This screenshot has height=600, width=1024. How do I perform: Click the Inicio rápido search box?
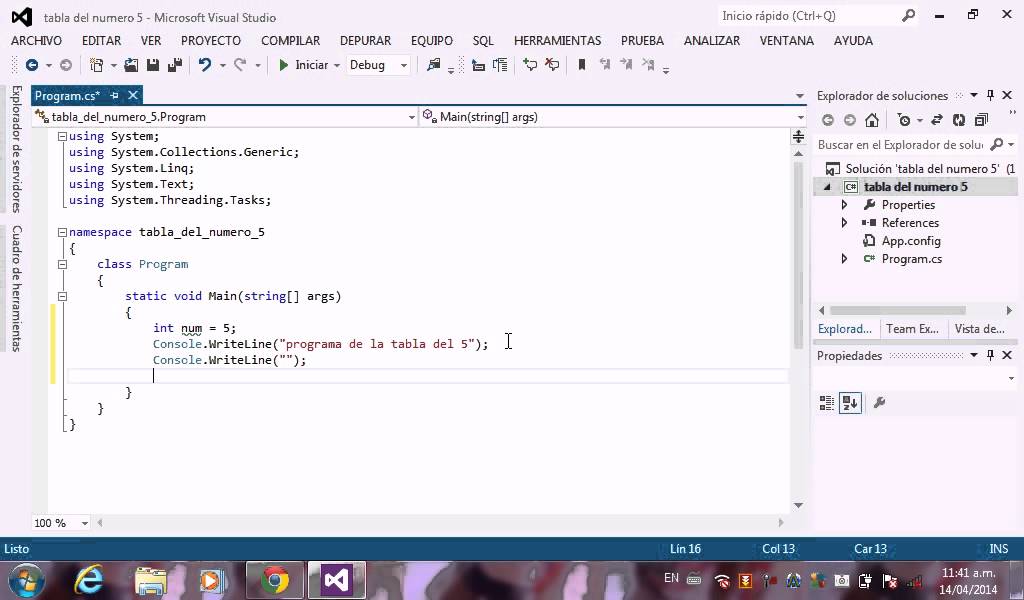[818, 16]
